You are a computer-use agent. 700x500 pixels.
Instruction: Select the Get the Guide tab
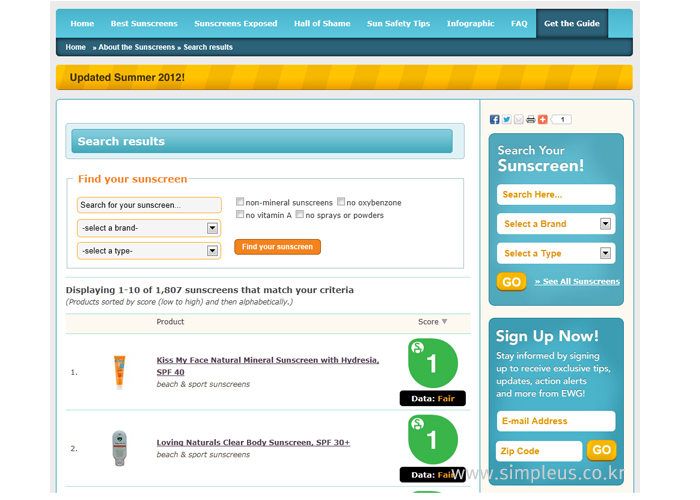[571, 24]
